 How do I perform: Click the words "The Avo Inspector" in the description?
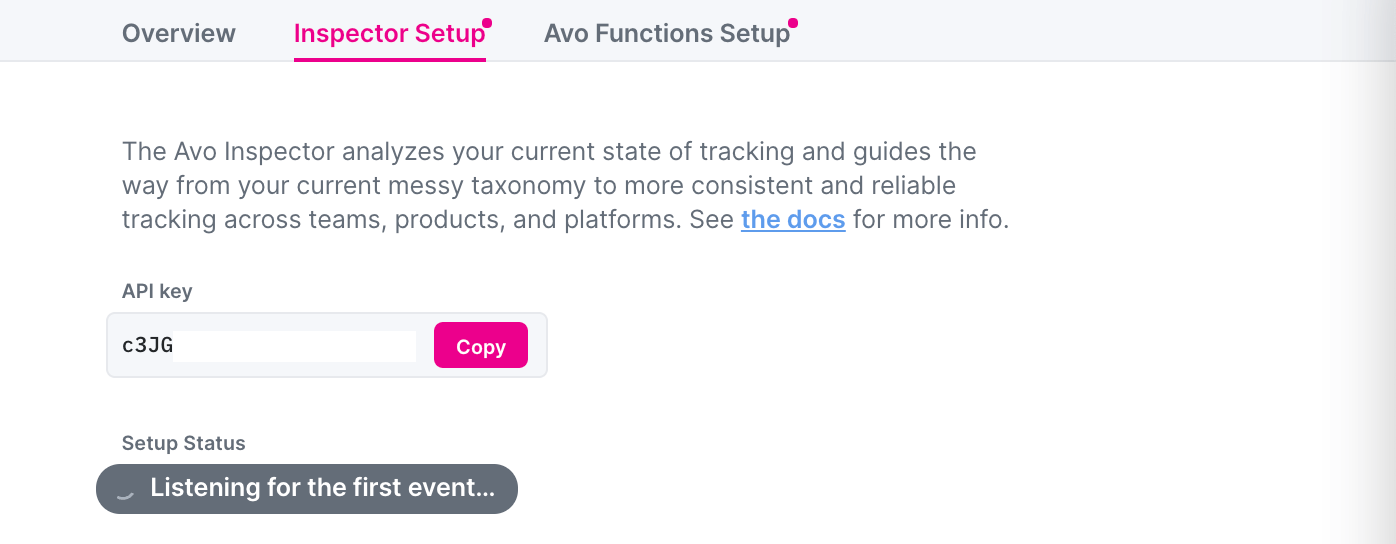click(229, 152)
